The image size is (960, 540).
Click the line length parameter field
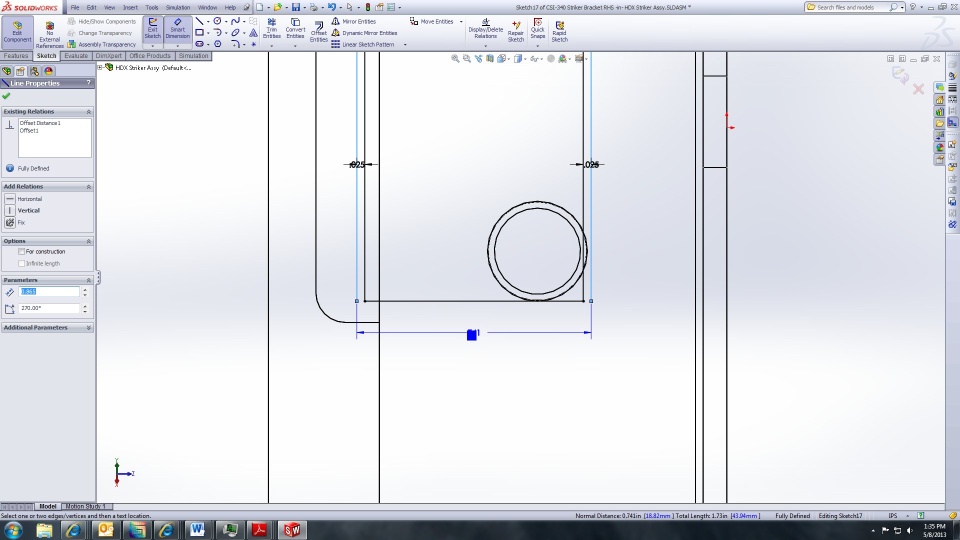(x=49, y=292)
